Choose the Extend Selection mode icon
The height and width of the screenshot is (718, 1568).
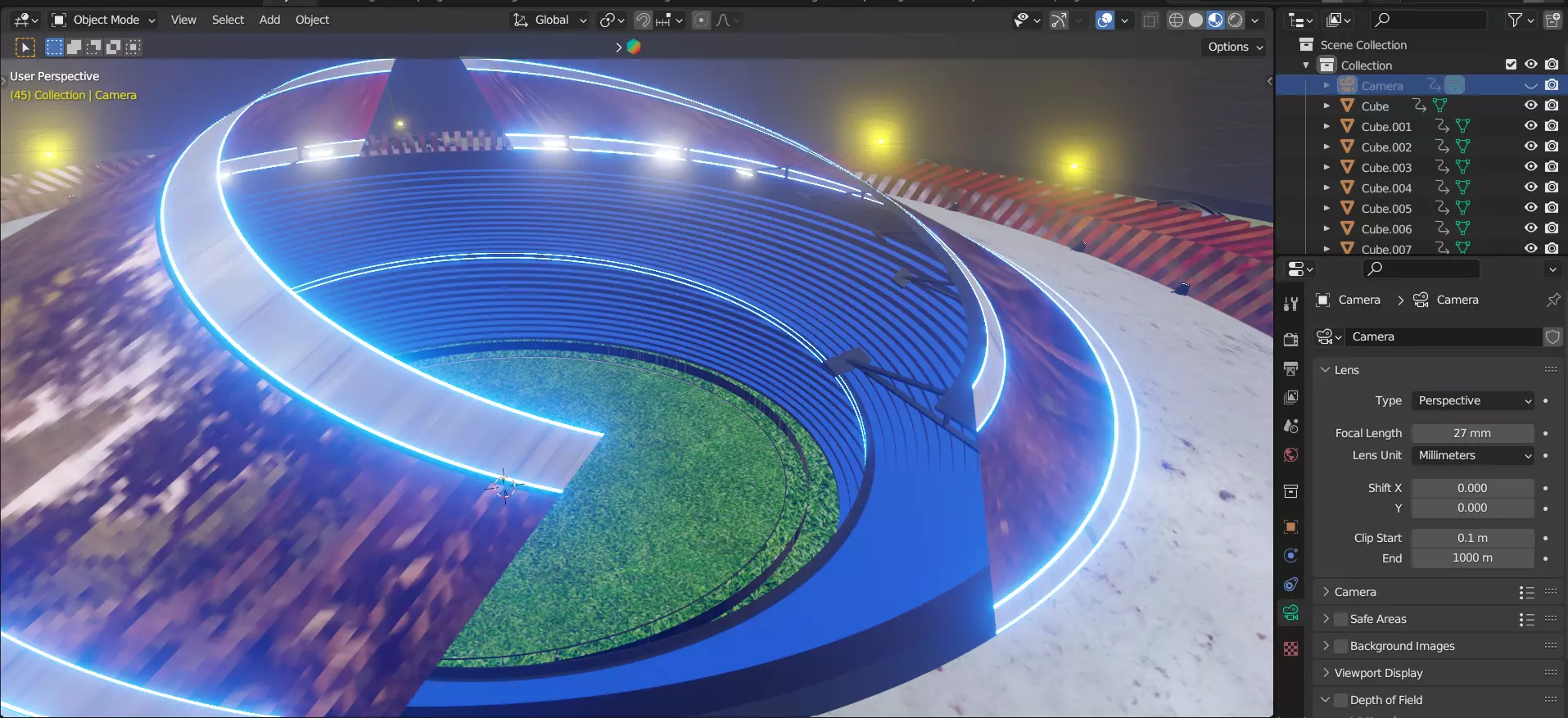tap(74, 47)
